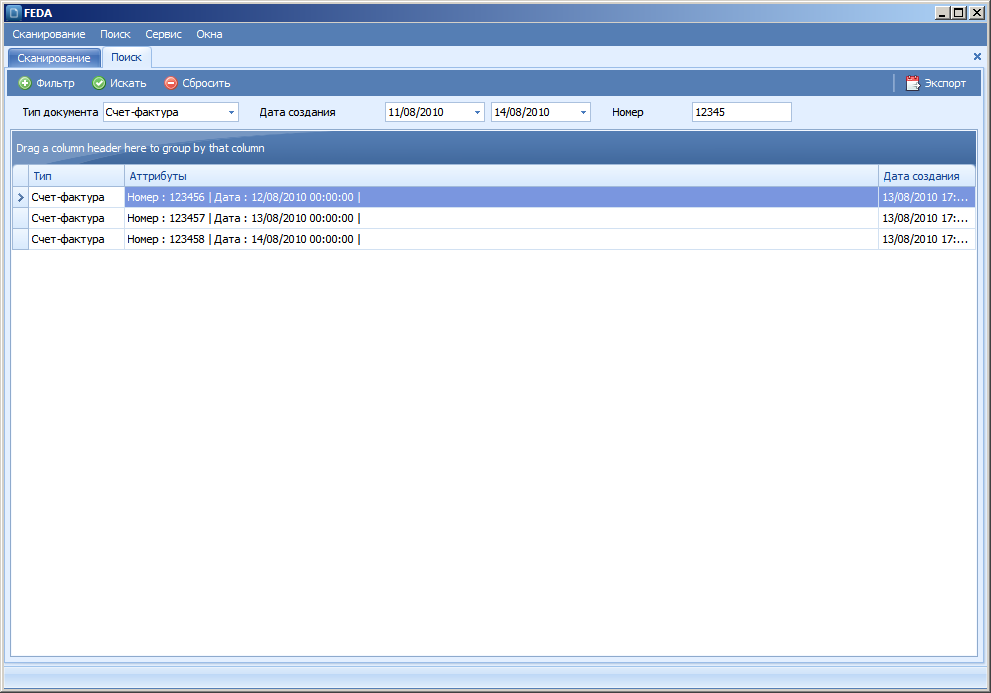Open the Сервис menu
The height and width of the screenshot is (693, 991).
(163, 34)
